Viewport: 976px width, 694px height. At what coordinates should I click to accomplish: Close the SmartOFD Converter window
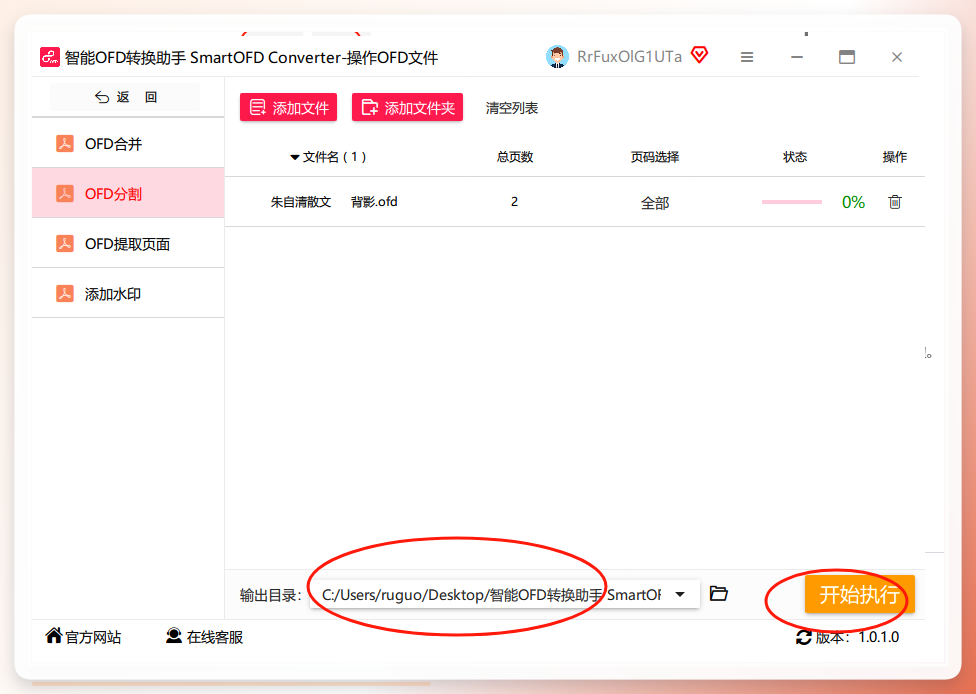point(897,57)
